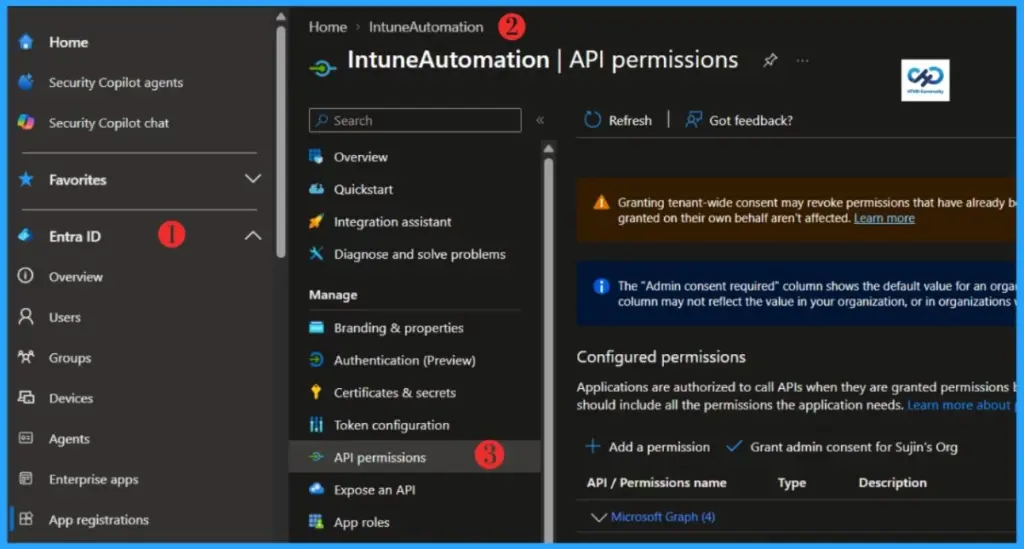Image resolution: width=1024 pixels, height=549 pixels.
Task: Click the Integration assistant rocket icon
Action: [x=316, y=221]
